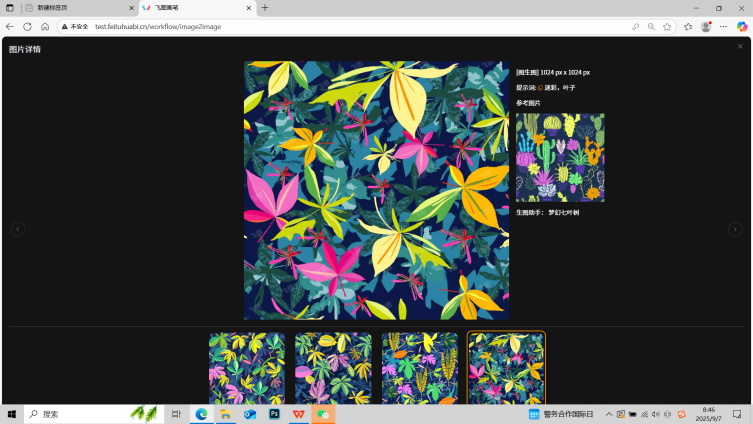Open the browser settings and more menu
The image size is (753, 424).
coord(723,27)
